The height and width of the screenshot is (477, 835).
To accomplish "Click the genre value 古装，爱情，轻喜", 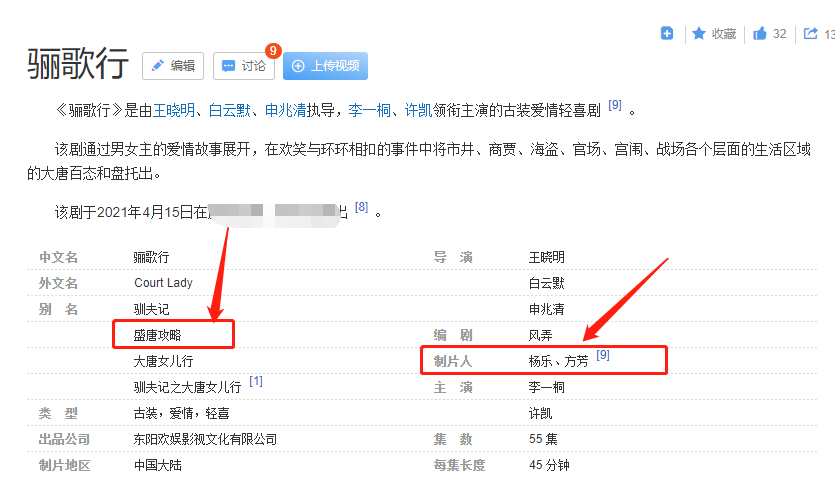I will click(x=182, y=414).
